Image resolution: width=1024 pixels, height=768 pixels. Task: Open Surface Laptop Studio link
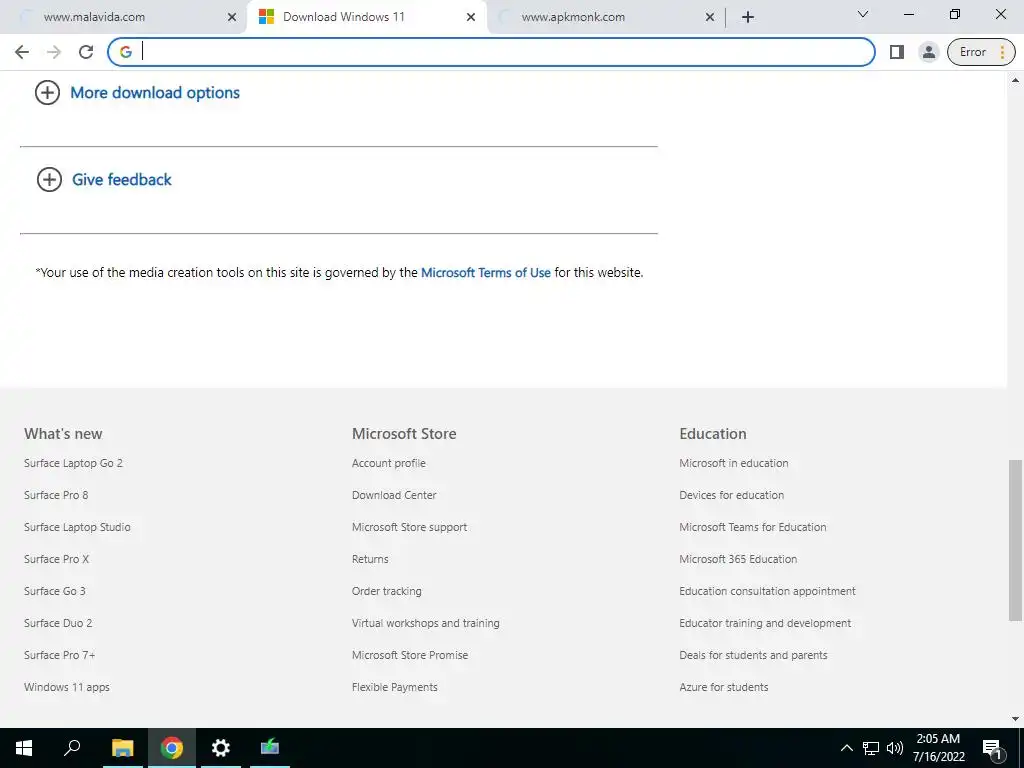pos(77,527)
